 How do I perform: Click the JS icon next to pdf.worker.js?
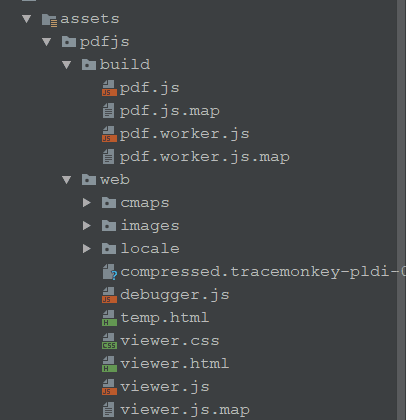(109, 134)
